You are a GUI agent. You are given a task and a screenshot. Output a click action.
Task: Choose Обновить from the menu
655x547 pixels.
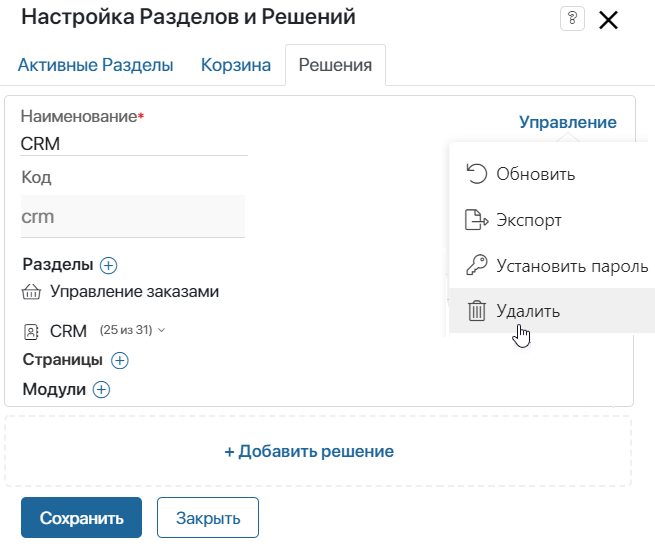pyautogui.click(x=552, y=174)
